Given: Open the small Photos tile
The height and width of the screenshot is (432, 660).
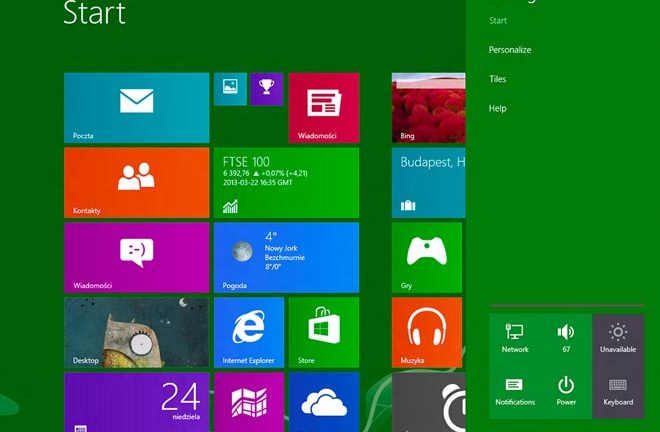Looking at the screenshot, I should [x=230, y=89].
